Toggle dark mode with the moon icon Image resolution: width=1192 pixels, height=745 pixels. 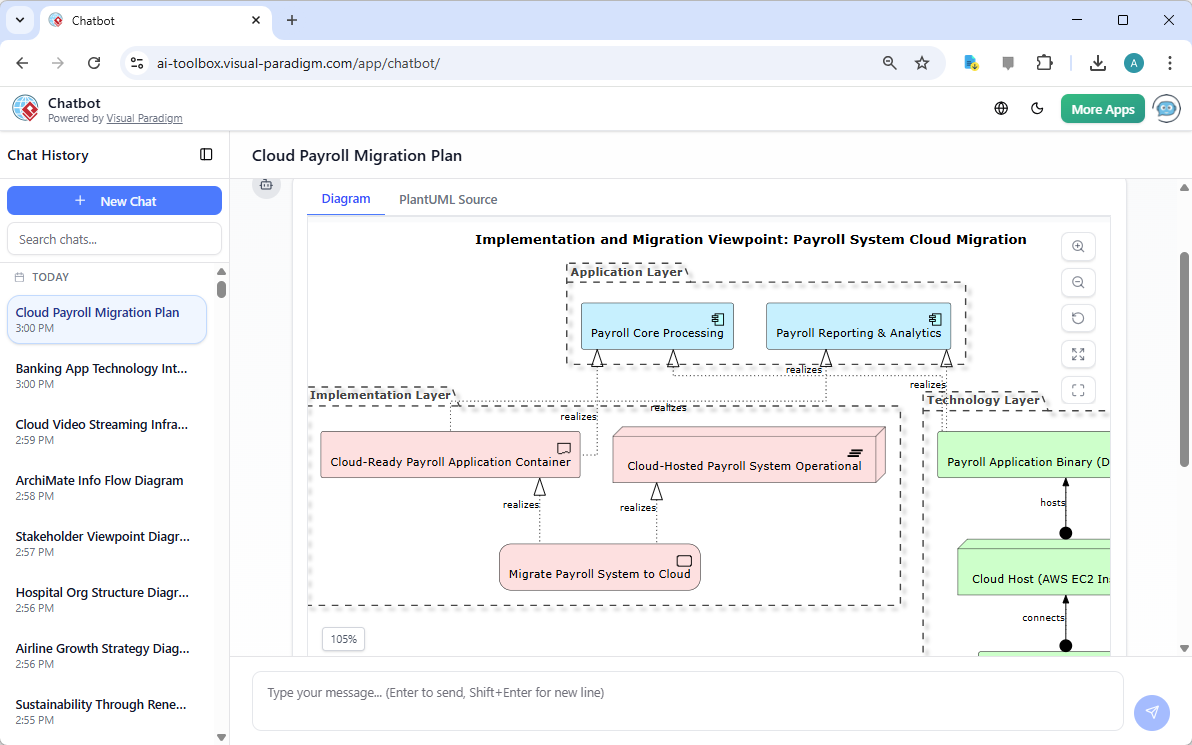[1037, 108]
